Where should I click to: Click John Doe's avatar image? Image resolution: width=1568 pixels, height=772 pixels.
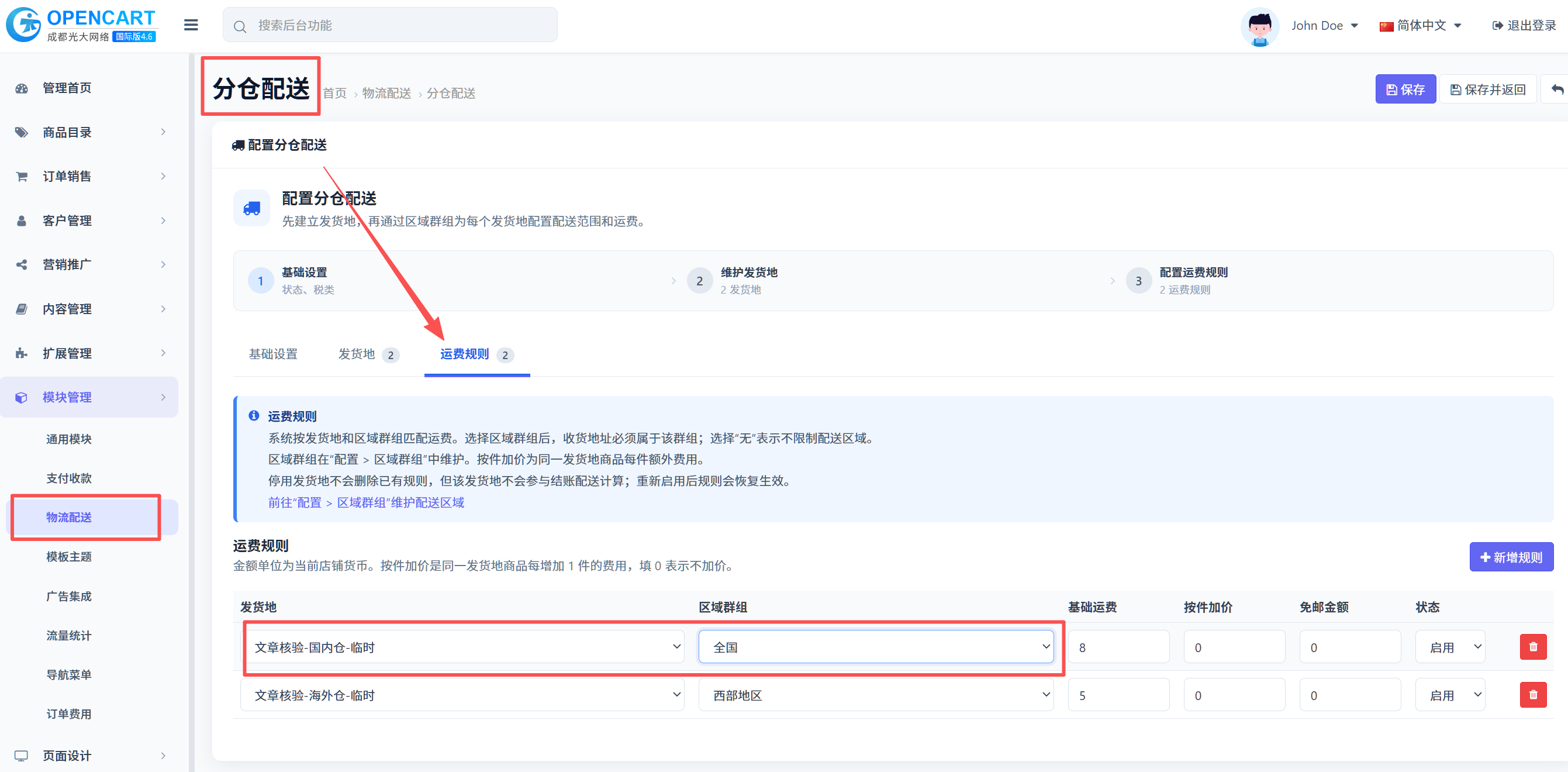coord(1259,26)
